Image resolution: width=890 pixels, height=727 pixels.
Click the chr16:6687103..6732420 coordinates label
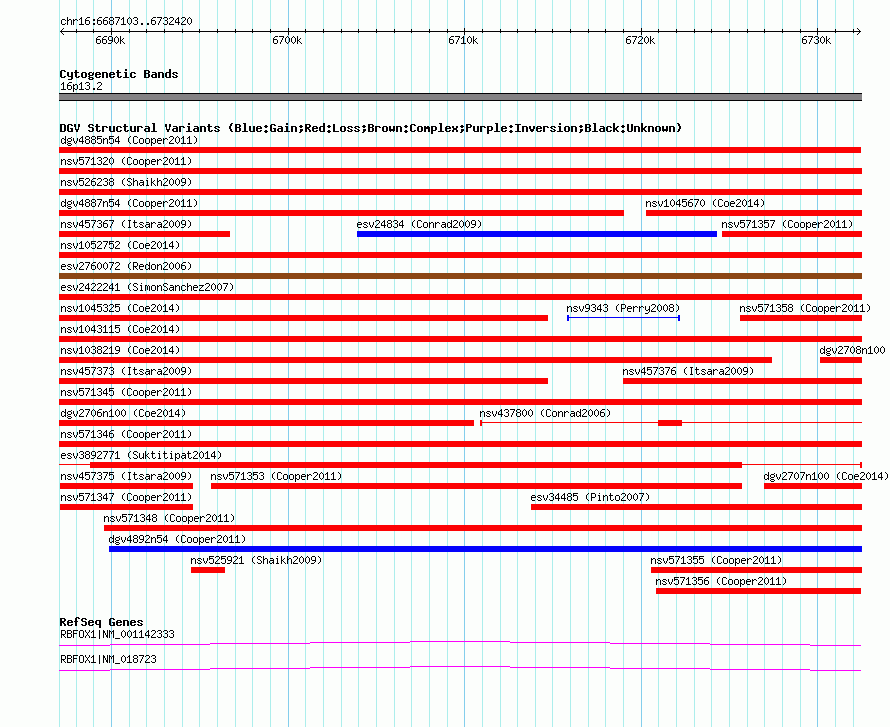[126, 21]
